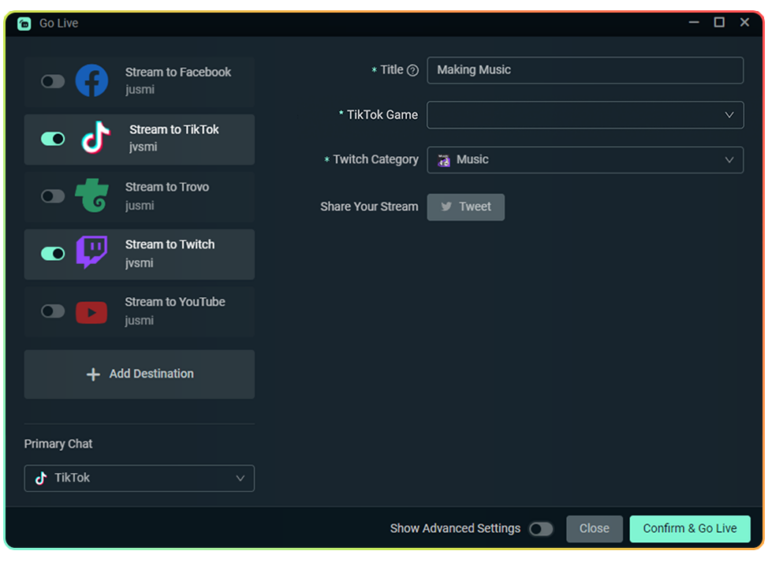Open the Twitch Category dropdown
Screen dimensions: 768x562
click(x=585, y=160)
